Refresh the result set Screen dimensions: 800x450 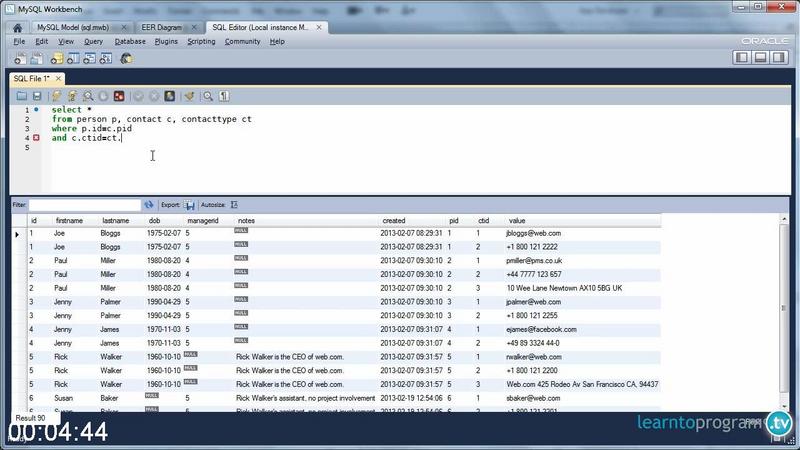pos(148,205)
